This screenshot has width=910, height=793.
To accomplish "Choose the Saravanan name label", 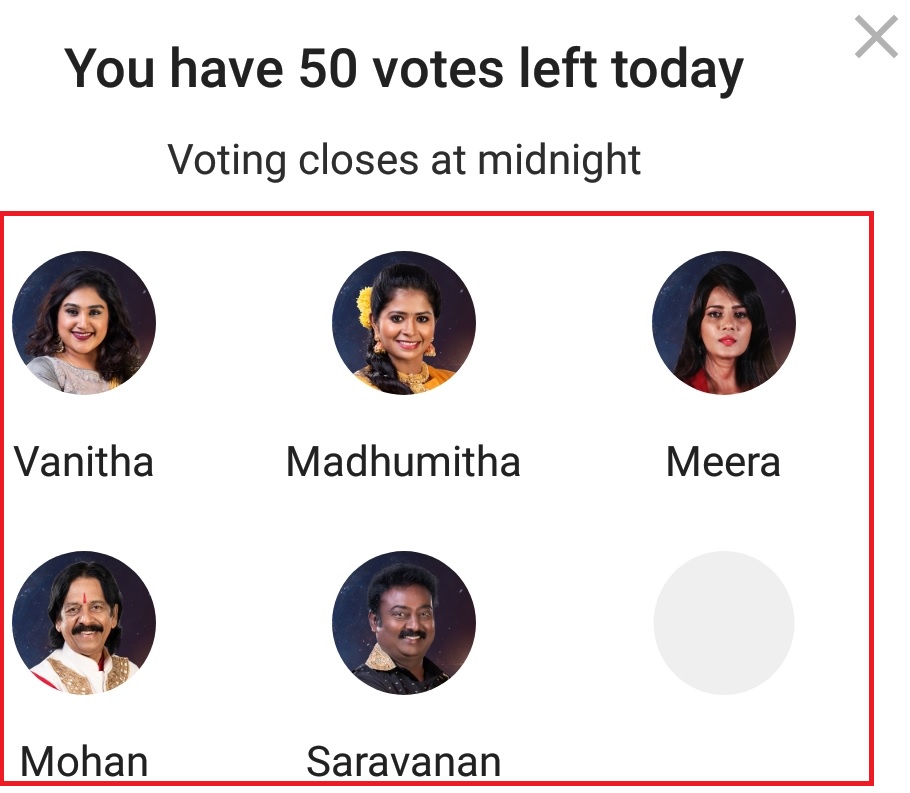I will pos(403,763).
